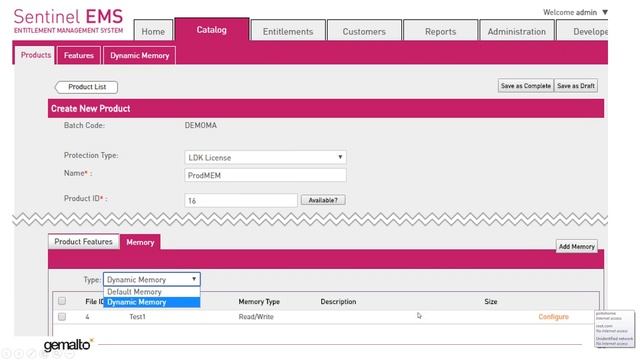Click the Description column header
Viewport: 640px width, 360px height.
pyautogui.click(x=338, y=302)
